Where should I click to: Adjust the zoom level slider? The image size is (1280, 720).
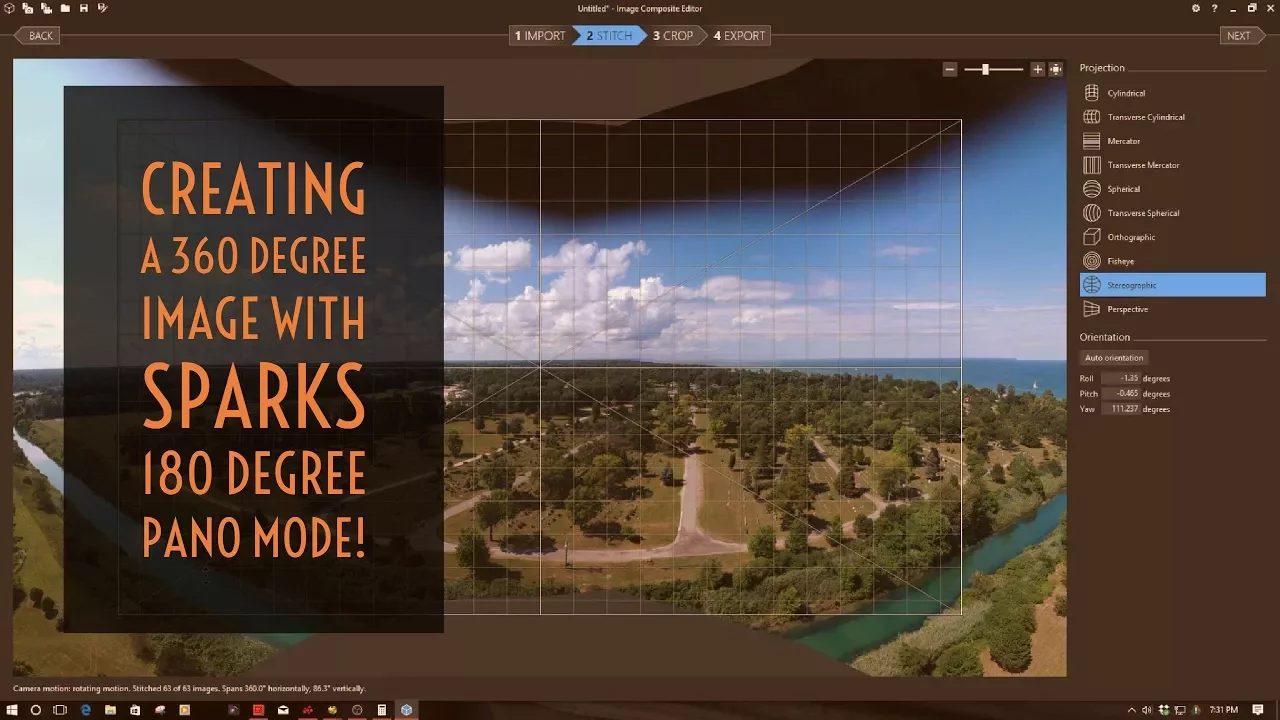click(x=986, y=69)
